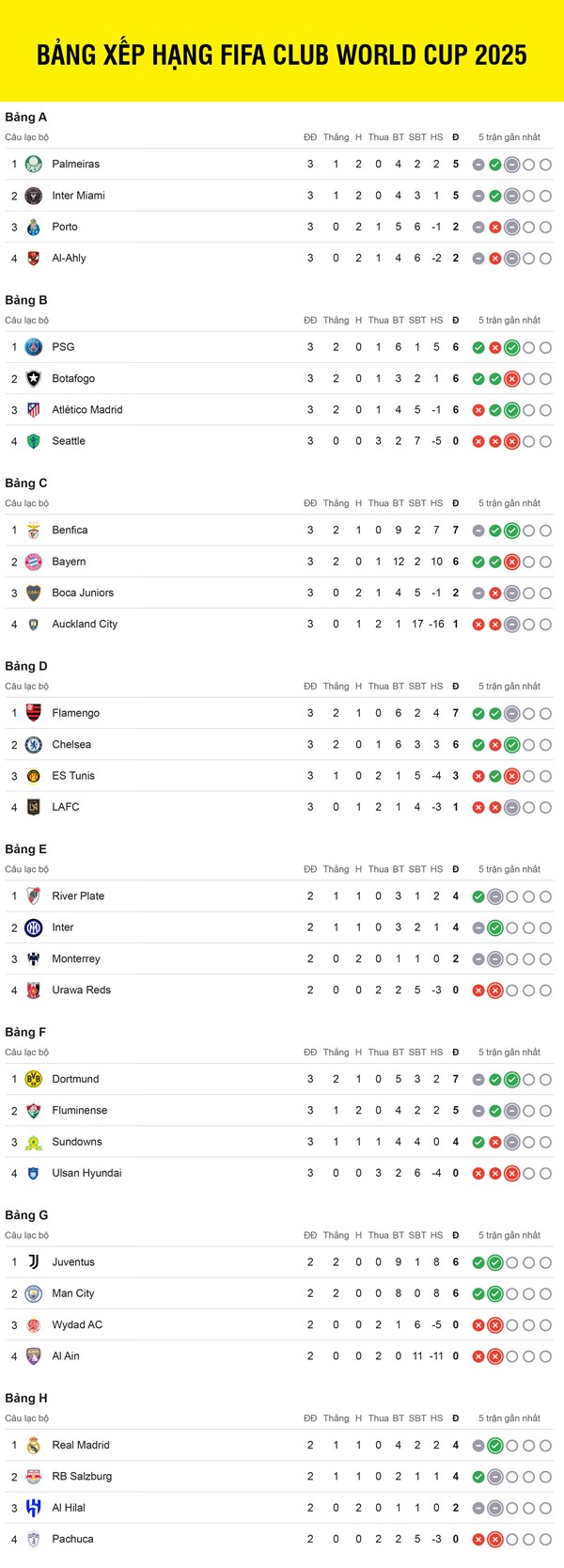Click the Palmeiras club crest icon
Screen dimensions: 564x1568
[x=33, y=165]
